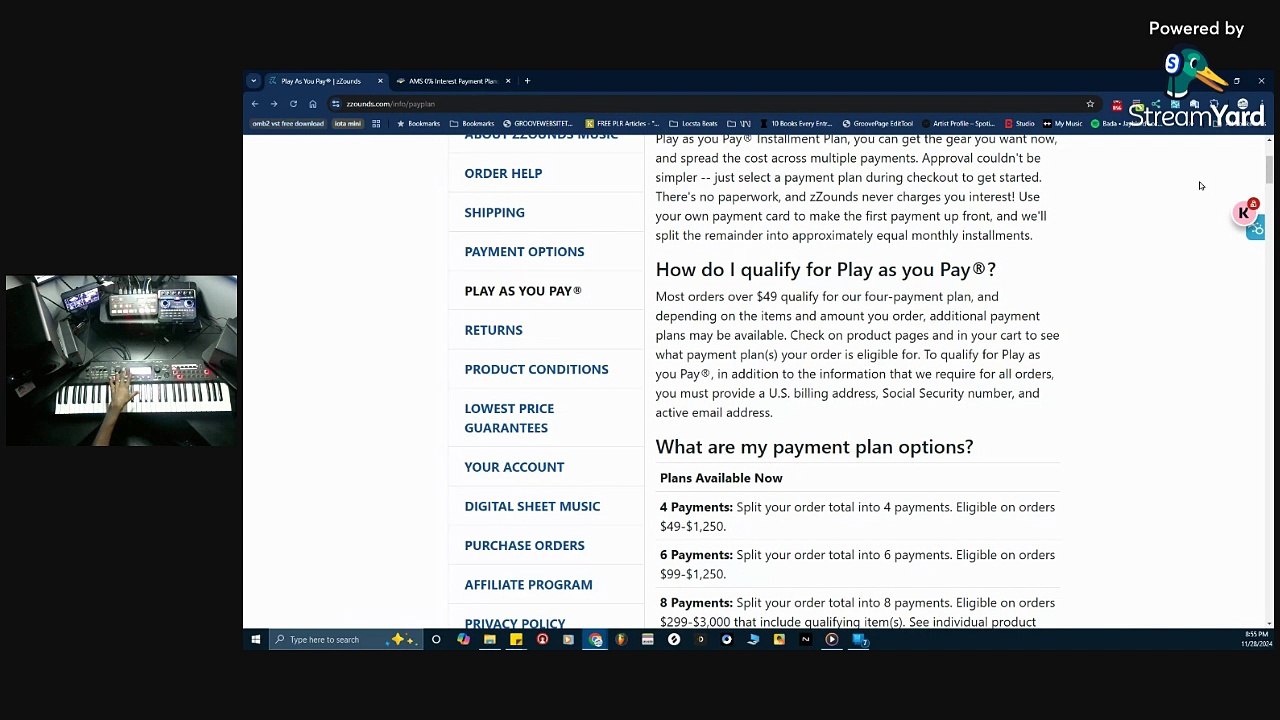
Task: Open a new browser tab
Action: [528, 81]
